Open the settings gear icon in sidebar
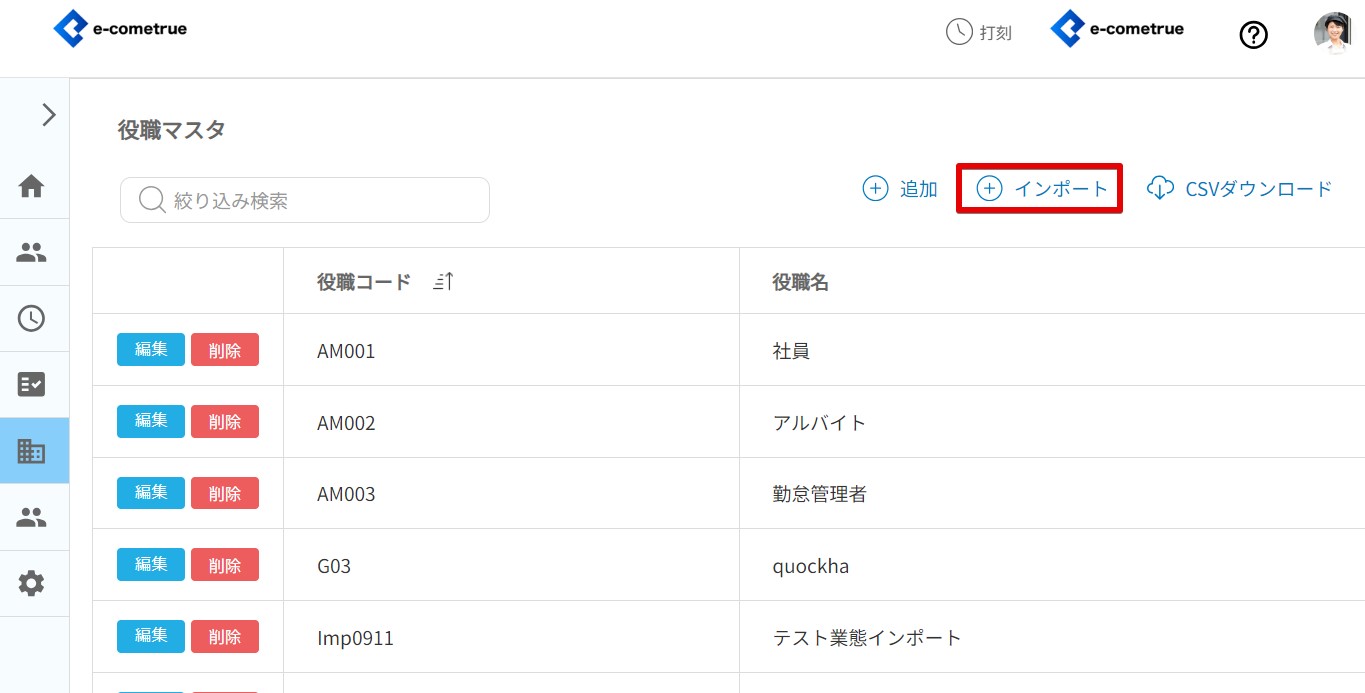The width and height of the screenshot is (1365, 693). tap(32, 583)
